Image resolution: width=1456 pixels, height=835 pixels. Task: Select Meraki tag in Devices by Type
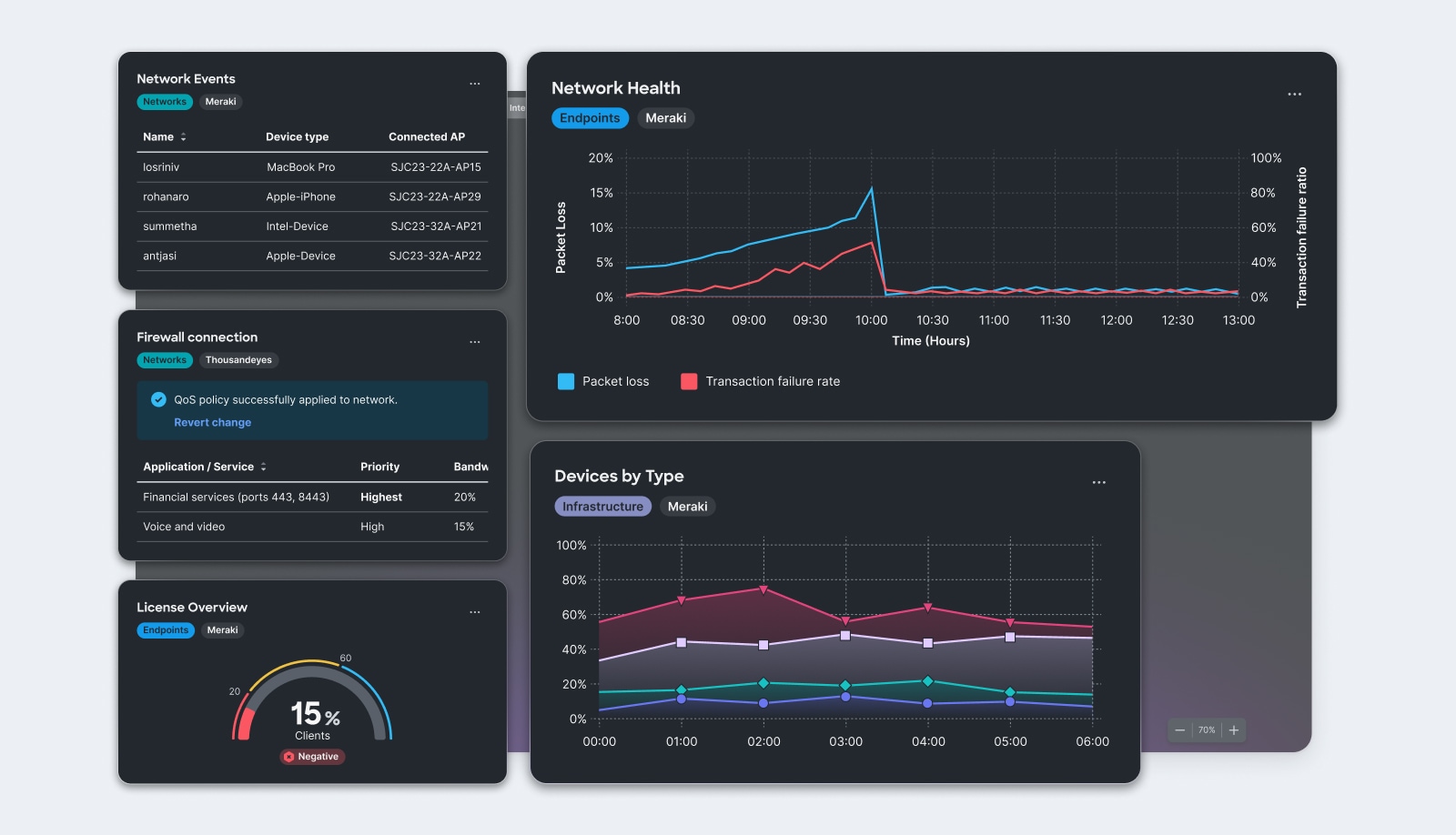tap(687, 507)
